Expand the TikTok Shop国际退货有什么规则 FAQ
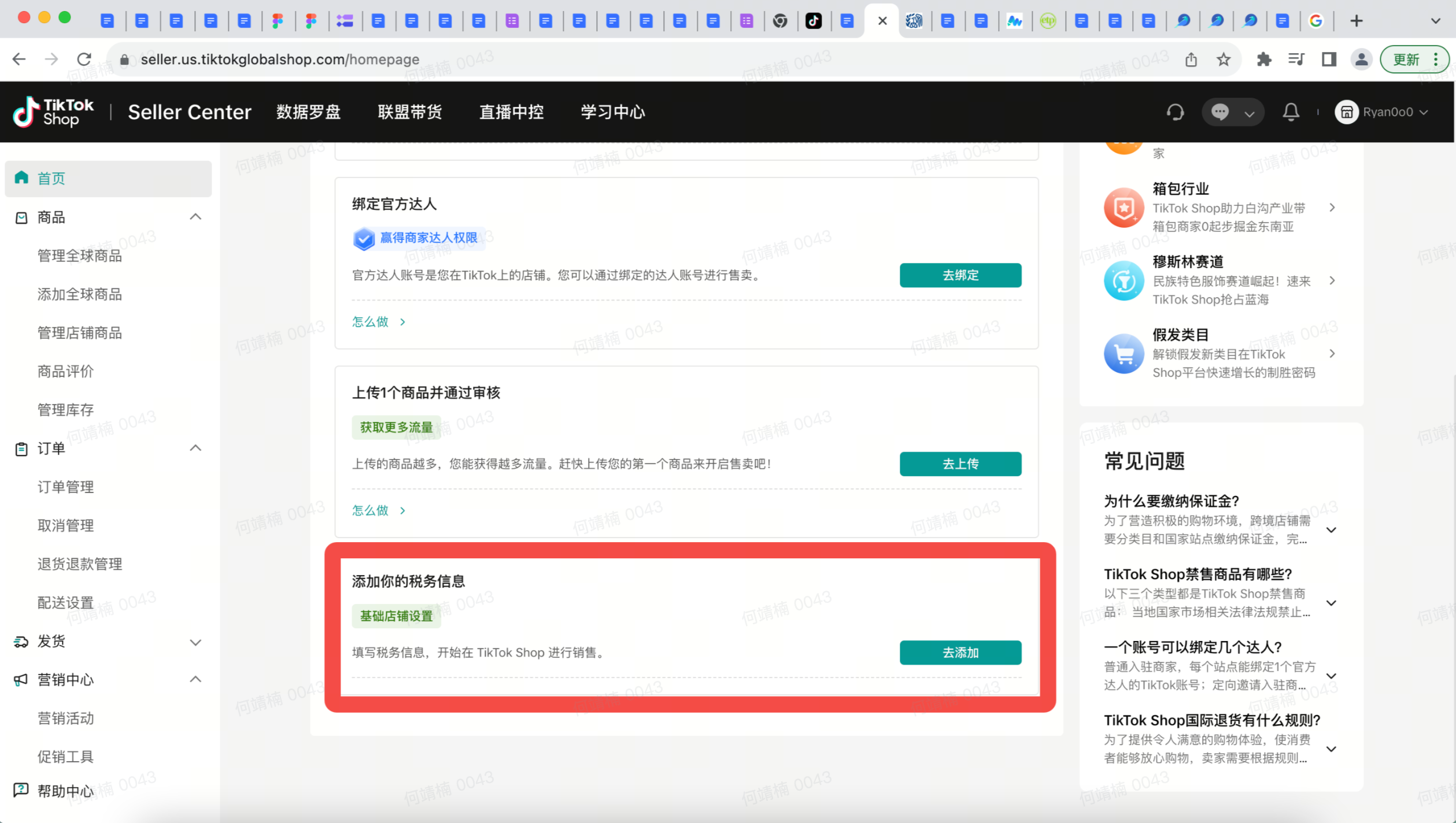The height and width of the screenshot is (823, 1456). point(1331,749)
